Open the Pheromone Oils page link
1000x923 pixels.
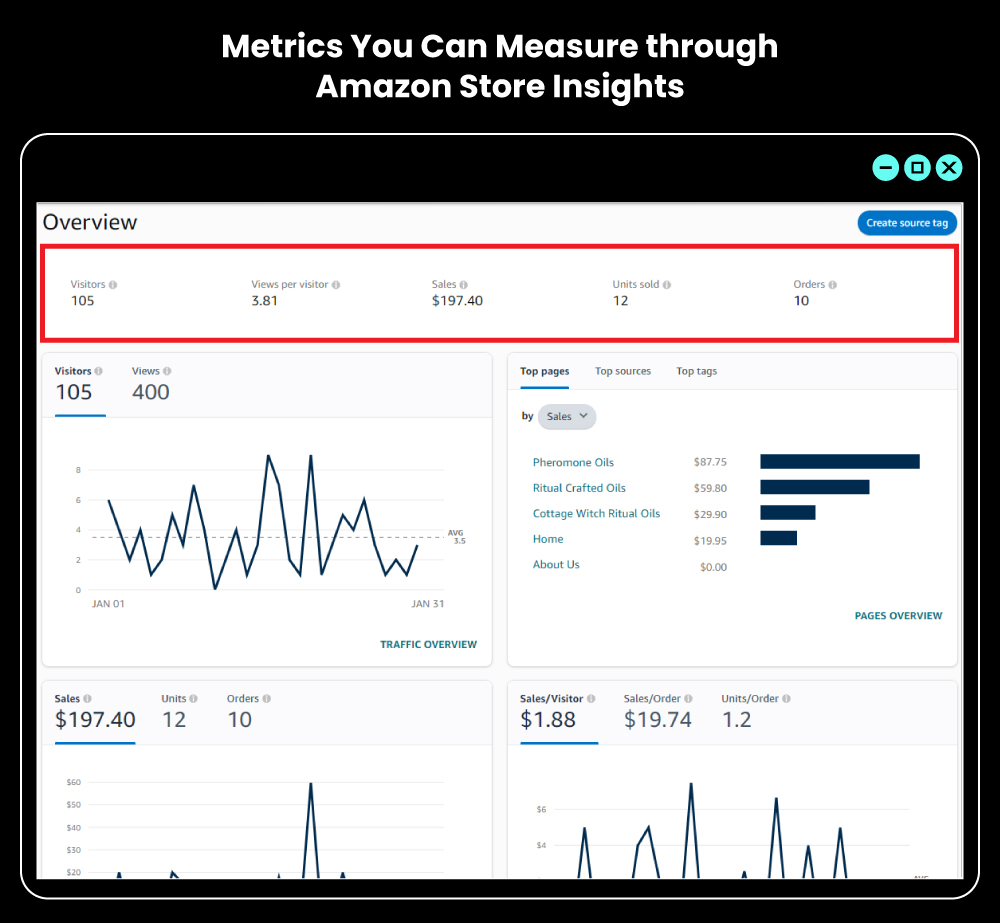573,462
